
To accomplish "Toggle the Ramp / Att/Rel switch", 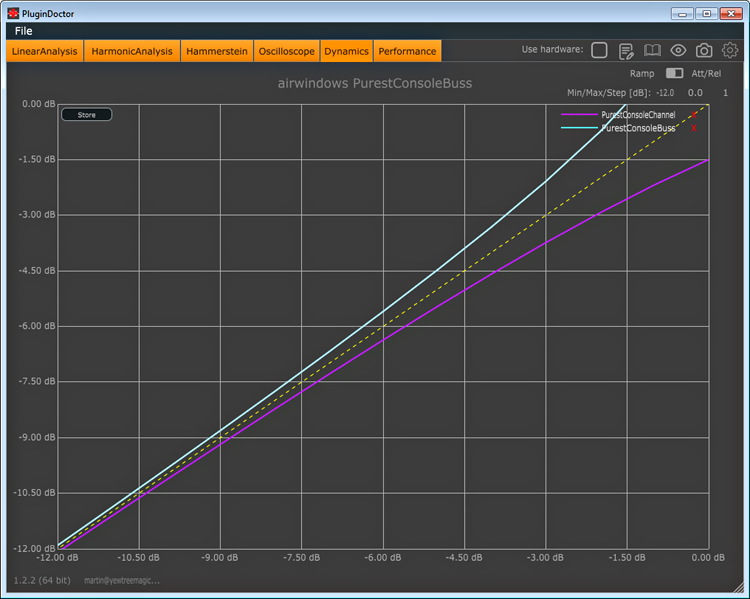I will click(x=674, y=73).
